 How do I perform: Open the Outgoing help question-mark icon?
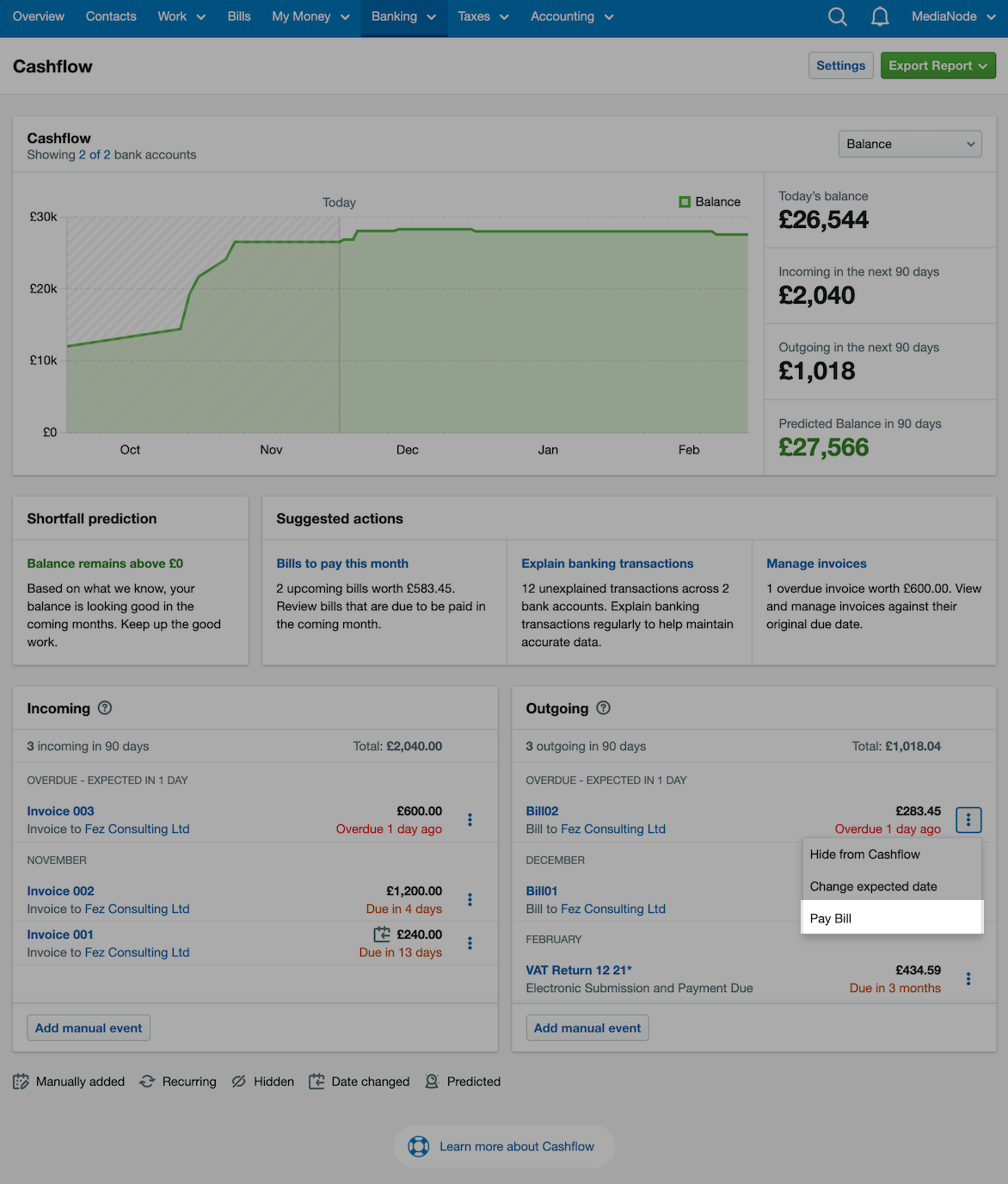pyautogui.click(x=604, y=708)
